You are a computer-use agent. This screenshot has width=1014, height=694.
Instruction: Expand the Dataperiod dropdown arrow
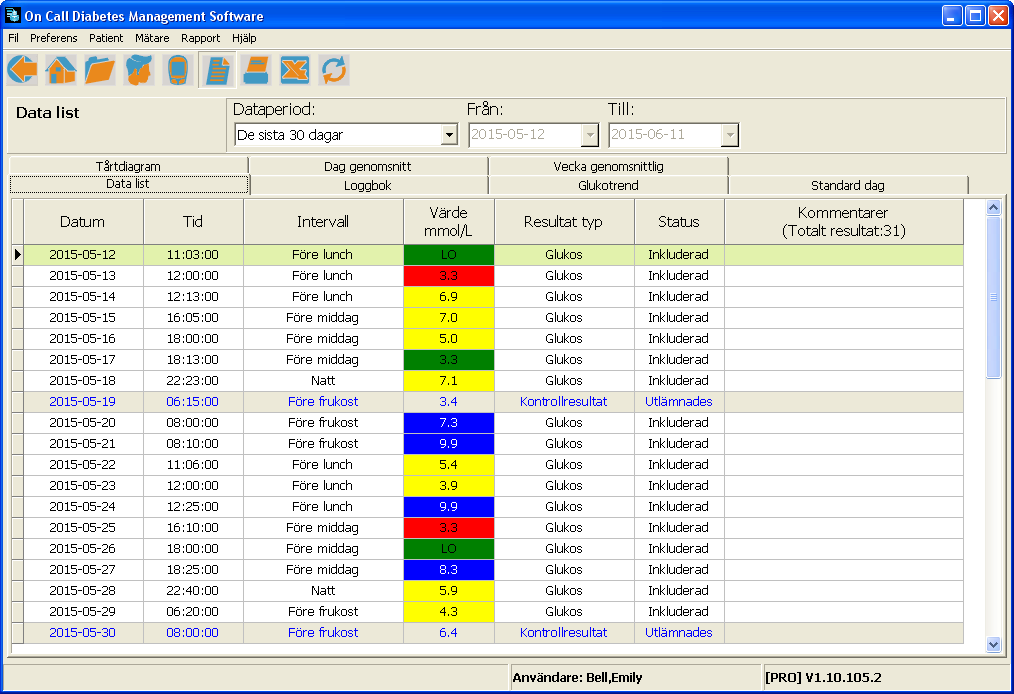449,135
